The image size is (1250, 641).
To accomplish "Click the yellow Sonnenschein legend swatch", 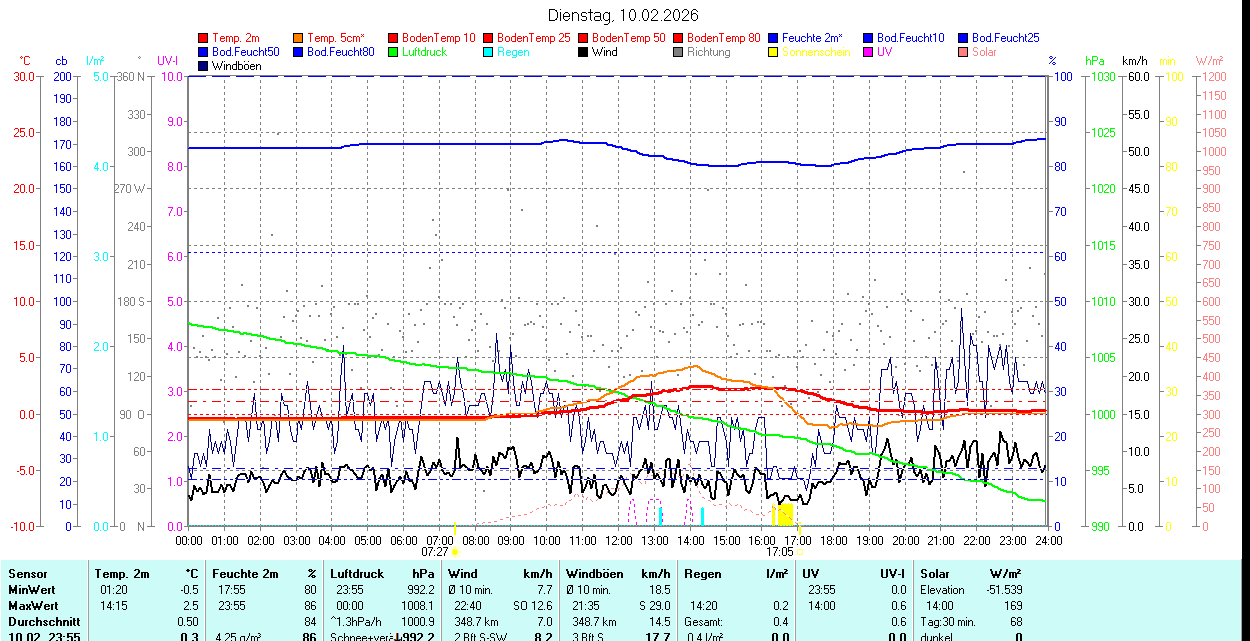I will (x=773, y=52).
